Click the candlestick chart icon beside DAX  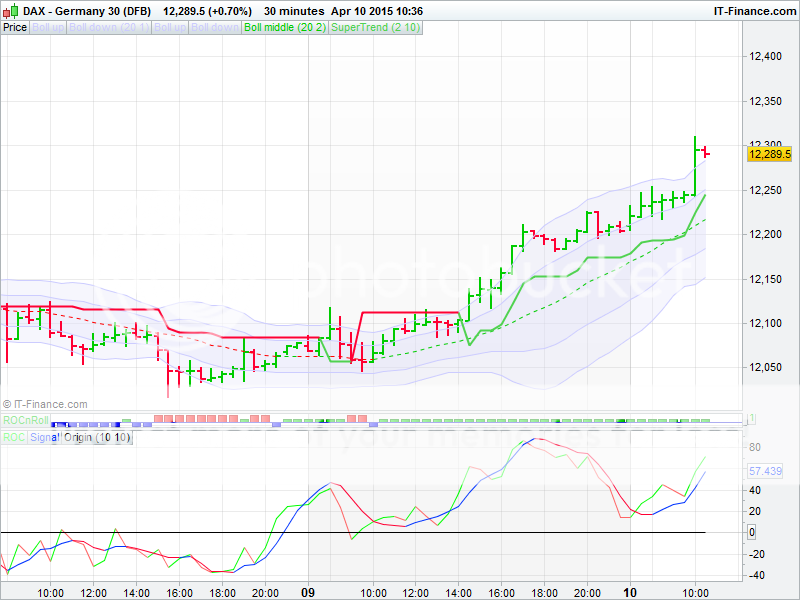coord(10,10)
